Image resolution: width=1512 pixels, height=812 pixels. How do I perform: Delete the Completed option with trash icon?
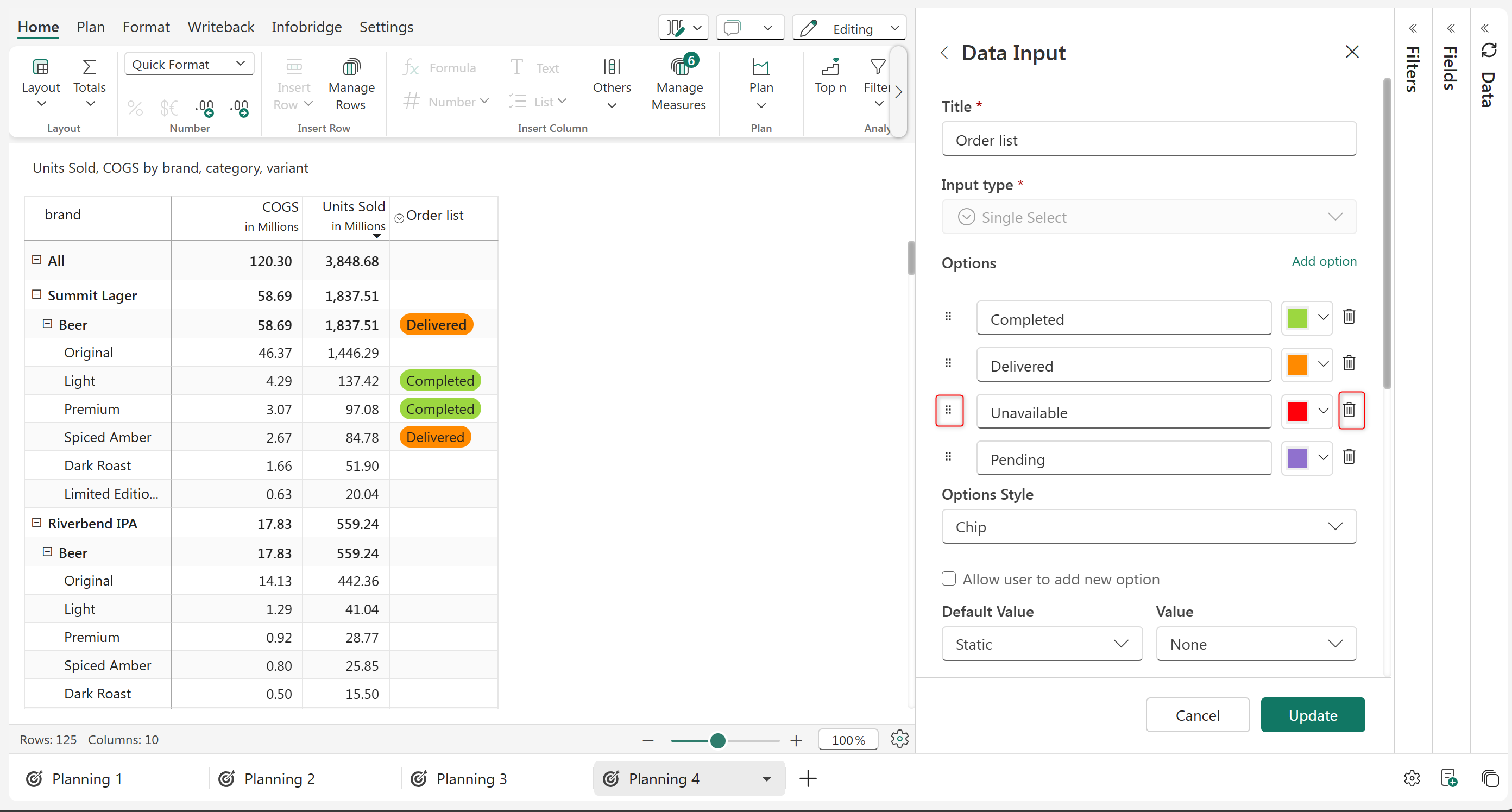point(1349,317)
